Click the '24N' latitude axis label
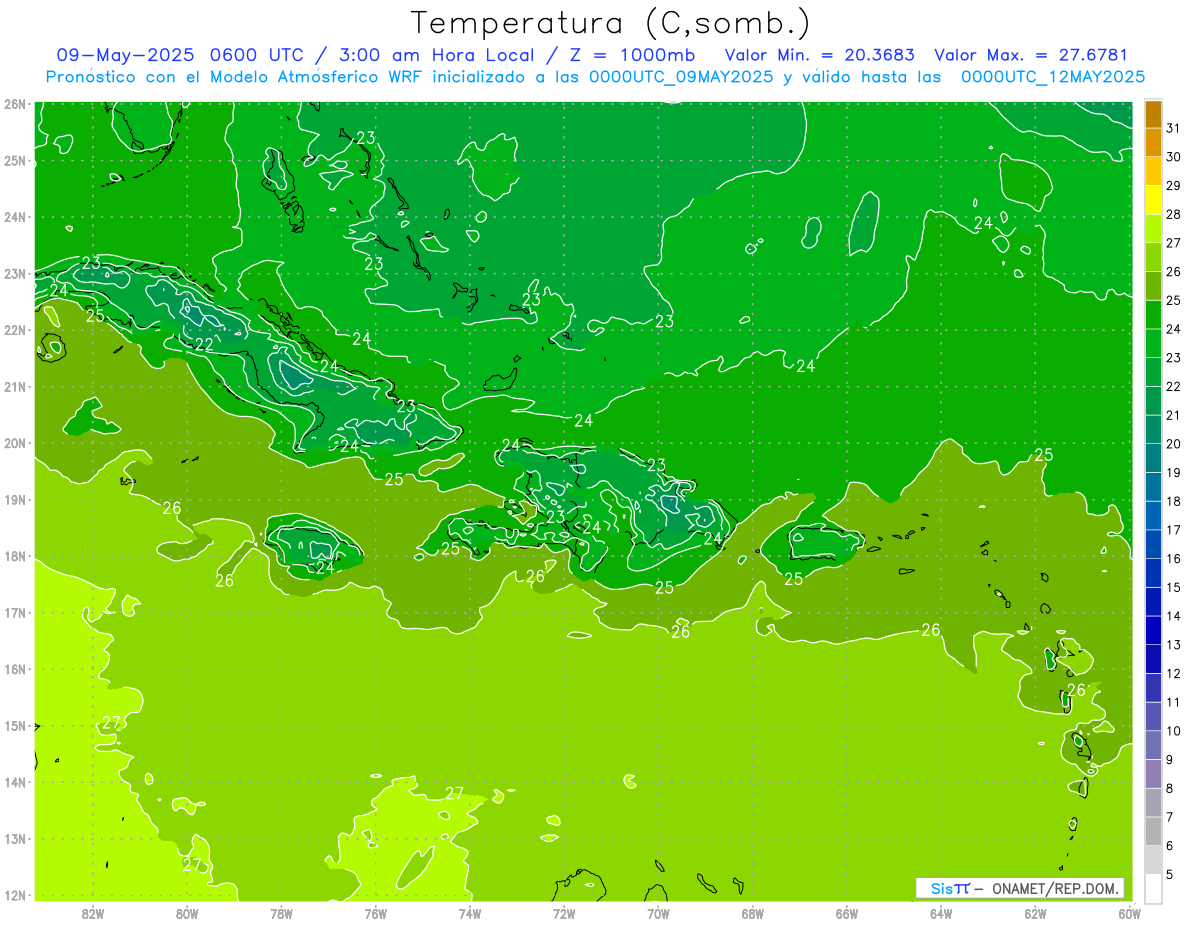Screen dimensions: 1200x927 14,217
